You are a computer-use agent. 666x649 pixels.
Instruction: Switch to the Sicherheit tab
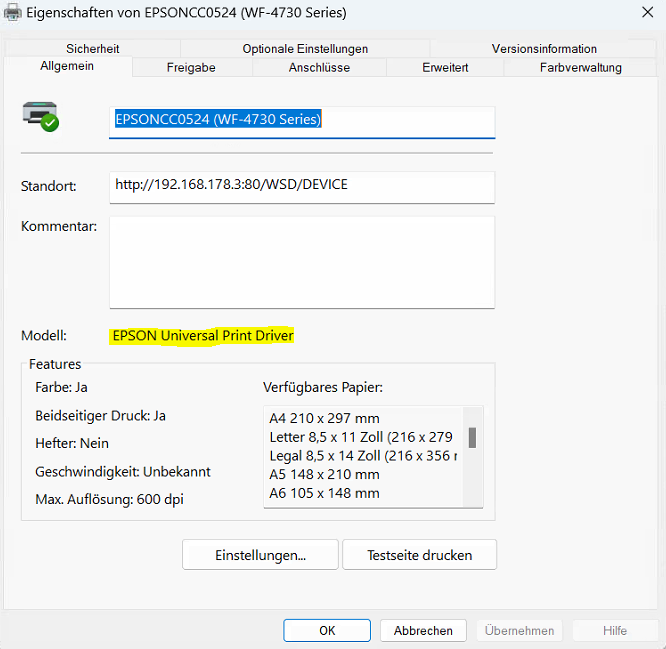[x=93, y=48]
